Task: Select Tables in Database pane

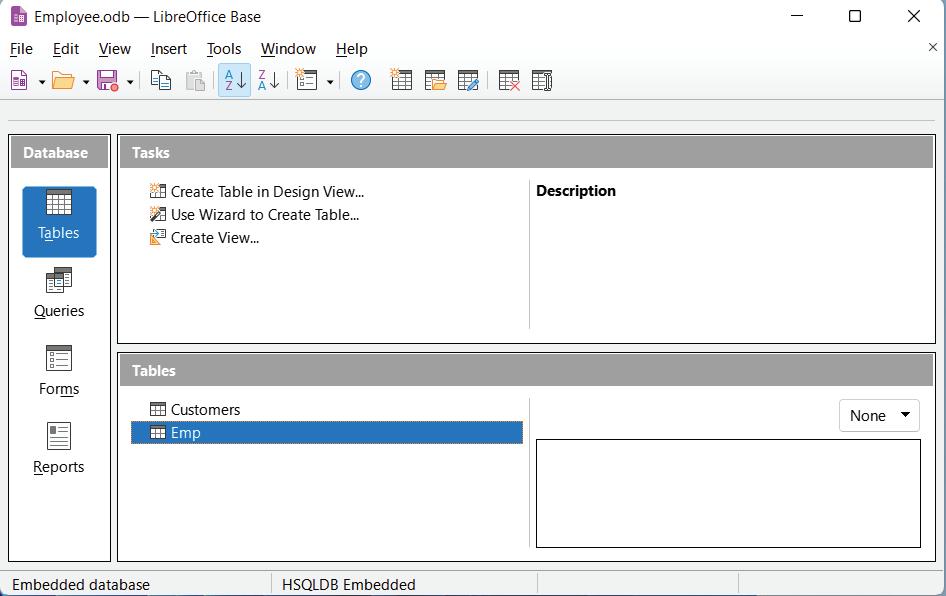Action: 59,221
